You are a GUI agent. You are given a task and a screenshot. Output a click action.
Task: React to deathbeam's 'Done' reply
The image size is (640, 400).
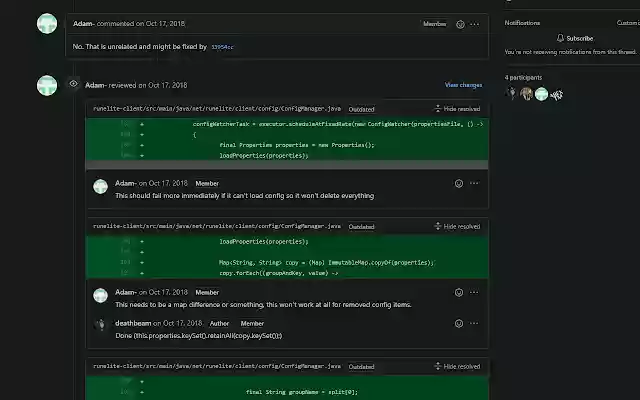click(x=459, y=324)
